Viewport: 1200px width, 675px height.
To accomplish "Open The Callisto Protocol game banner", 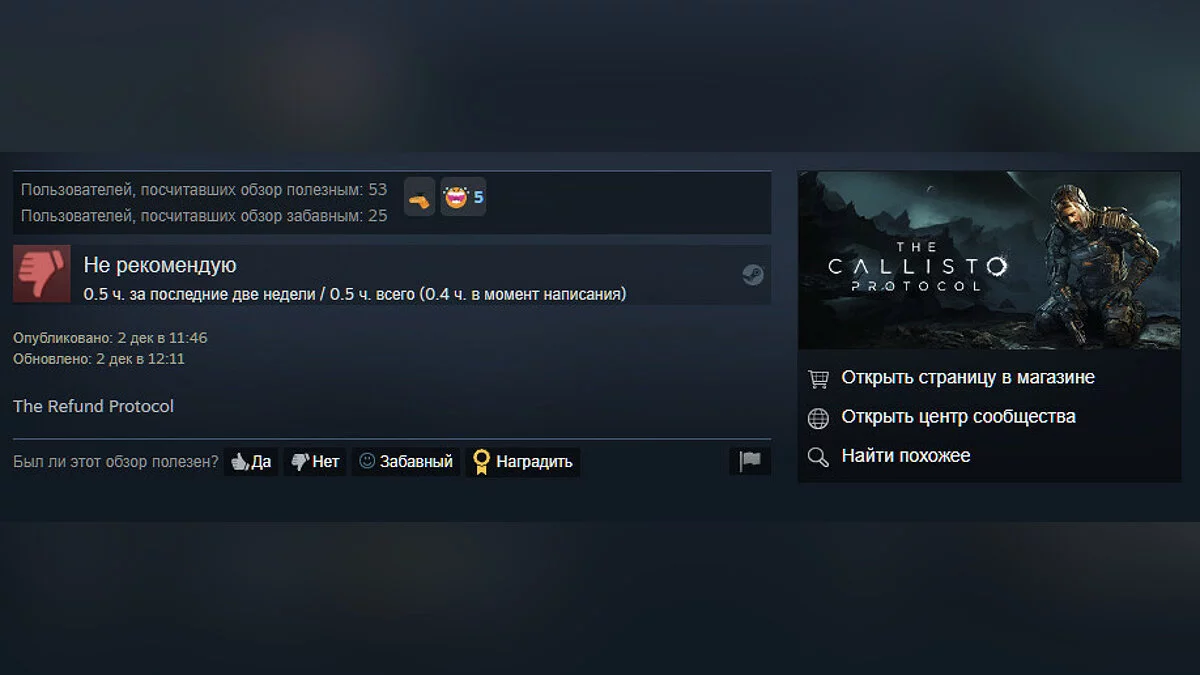I will pyautogui.click(x=989, y=260).
